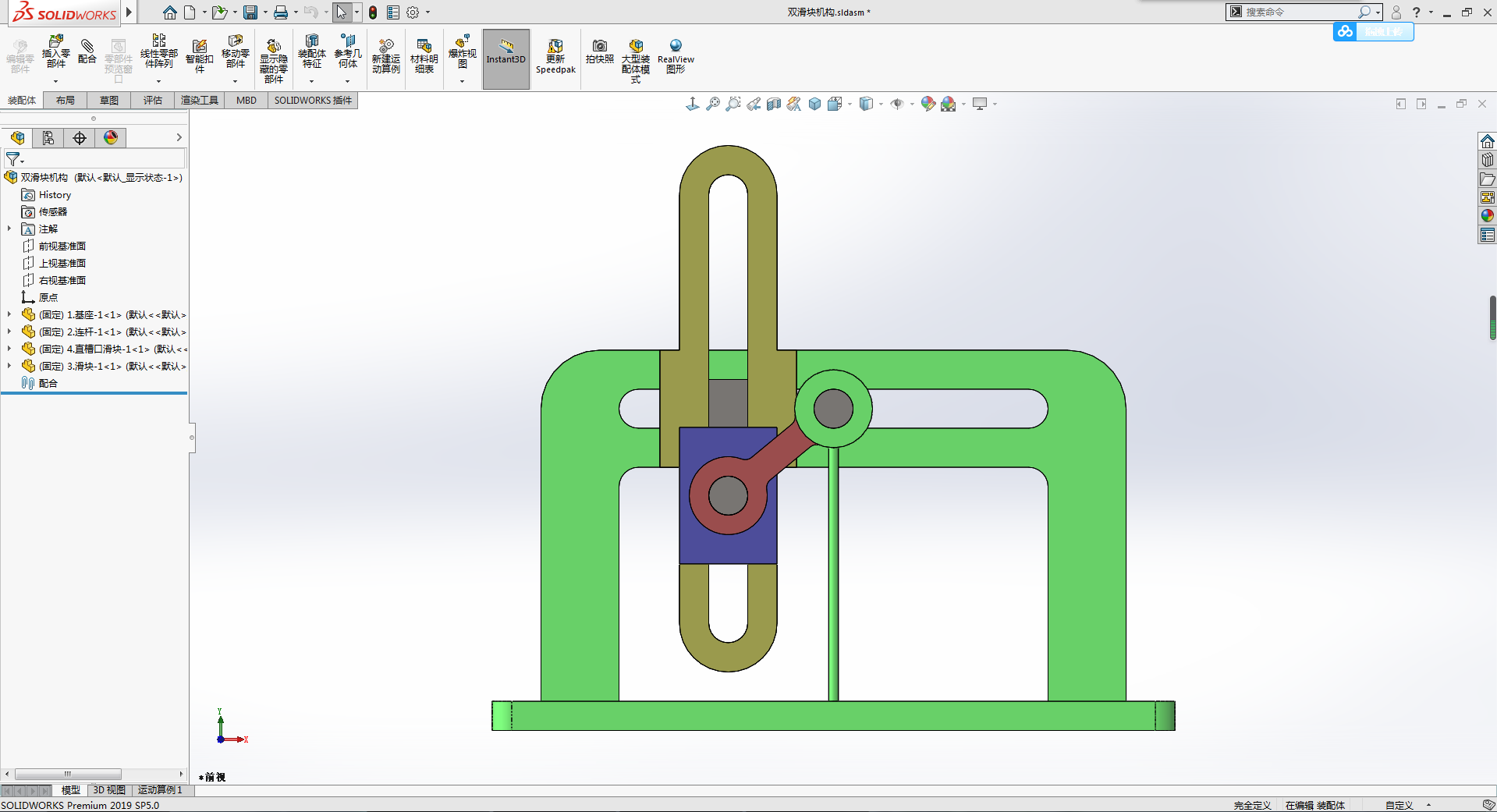Click Print icon in top toolbar
Screen dimensions: 1497x812
[x=281, y=12]
